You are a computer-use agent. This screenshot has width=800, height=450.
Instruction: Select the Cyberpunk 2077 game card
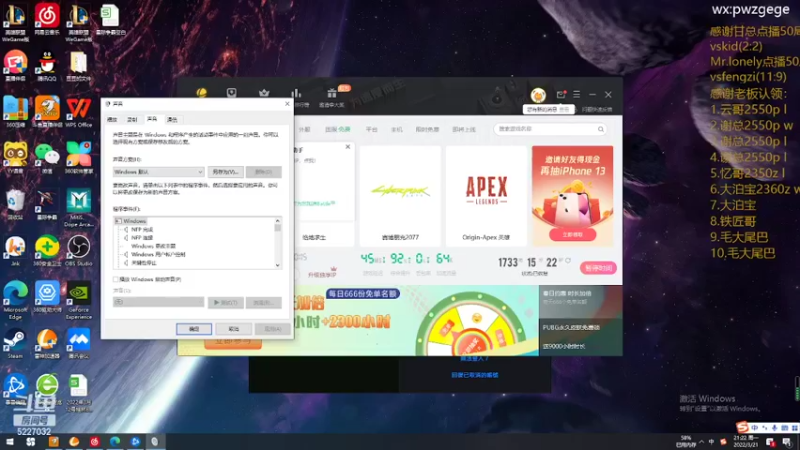point(400,196)
